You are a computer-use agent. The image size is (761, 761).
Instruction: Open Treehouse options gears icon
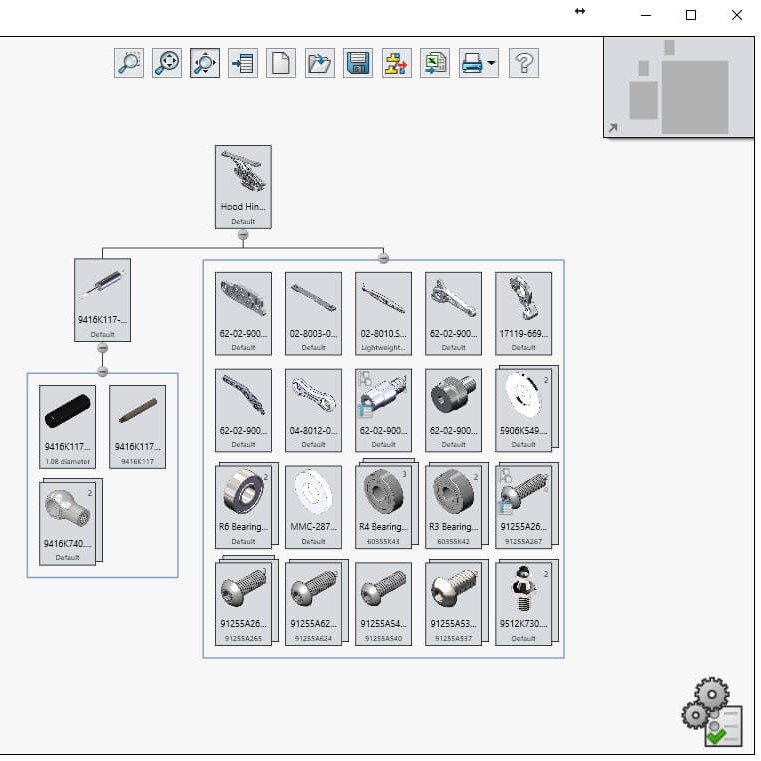click(712, 714)
